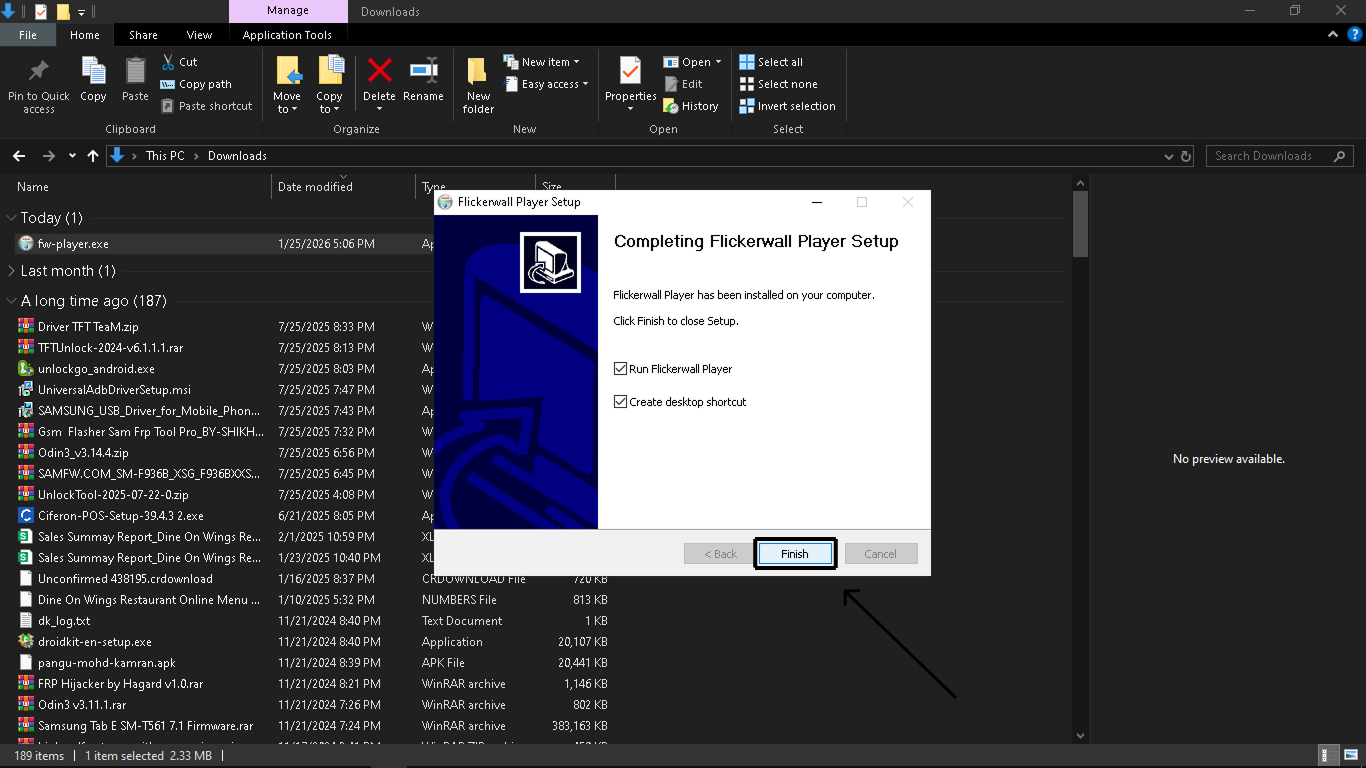Screen dimensions: 1366x768
Task: Switch to the View ribbon tab
Action: coord(200,35)
